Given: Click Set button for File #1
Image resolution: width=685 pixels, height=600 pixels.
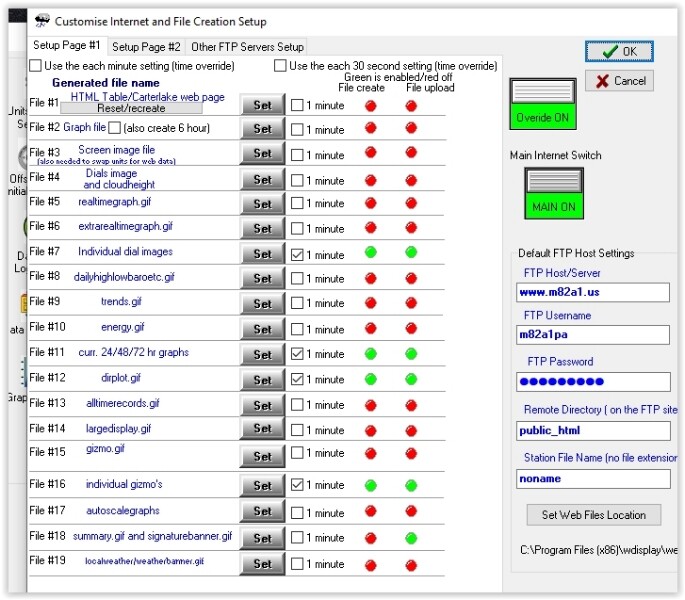Looking at the screenshot, I should pos(263,105).
